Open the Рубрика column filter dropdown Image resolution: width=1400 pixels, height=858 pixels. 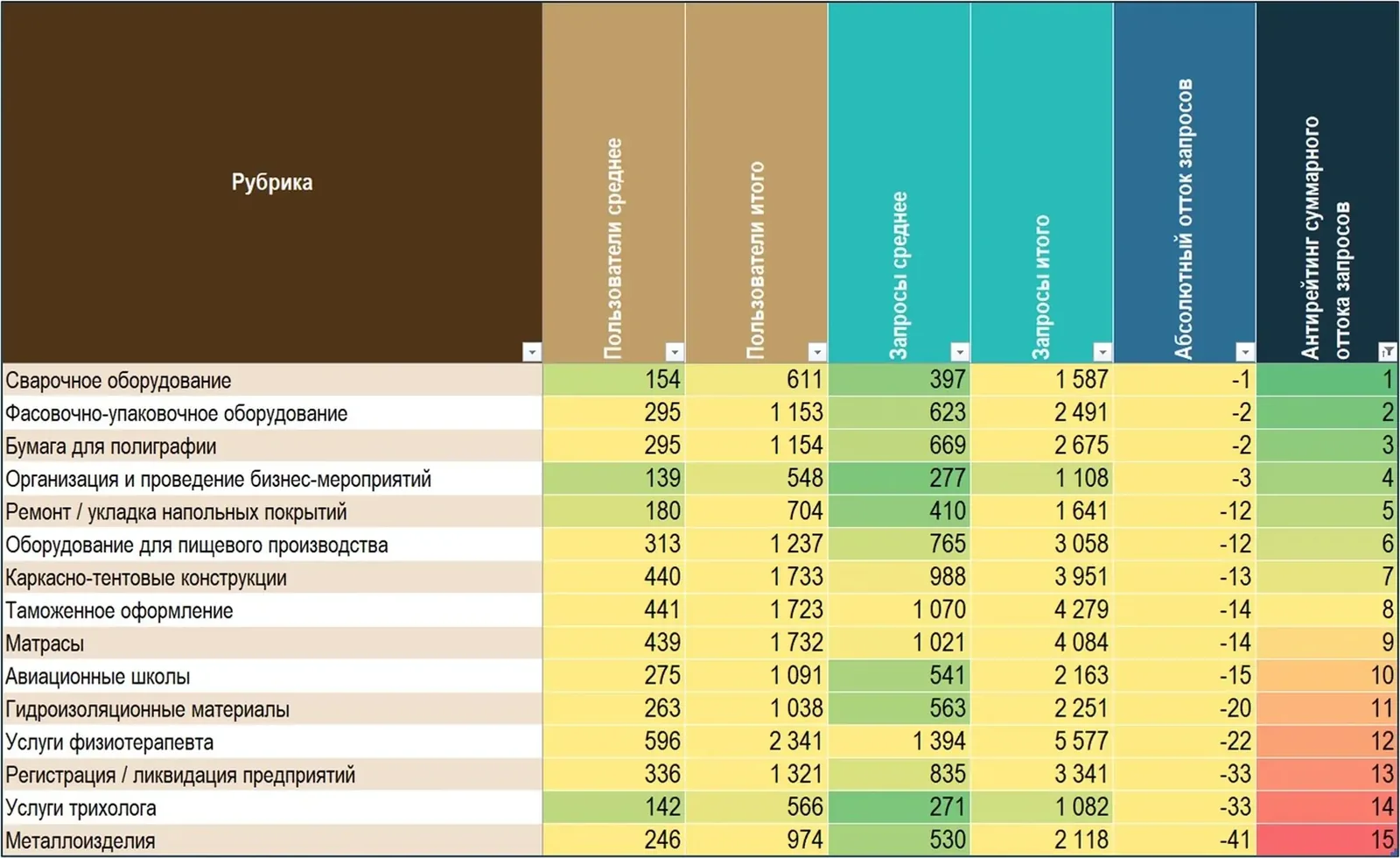[x=531, y=352]
